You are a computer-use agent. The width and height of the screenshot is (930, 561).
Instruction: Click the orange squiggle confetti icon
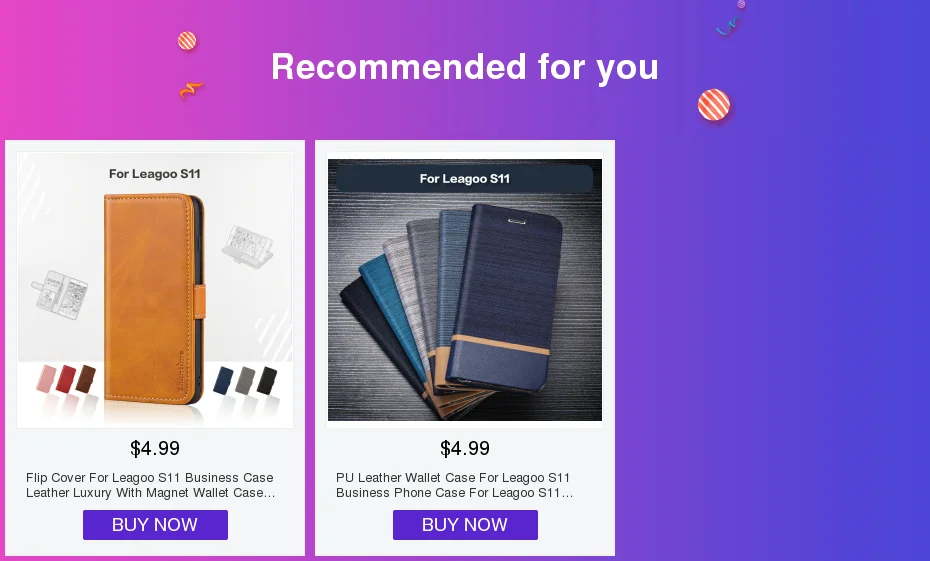click(191, 90)
